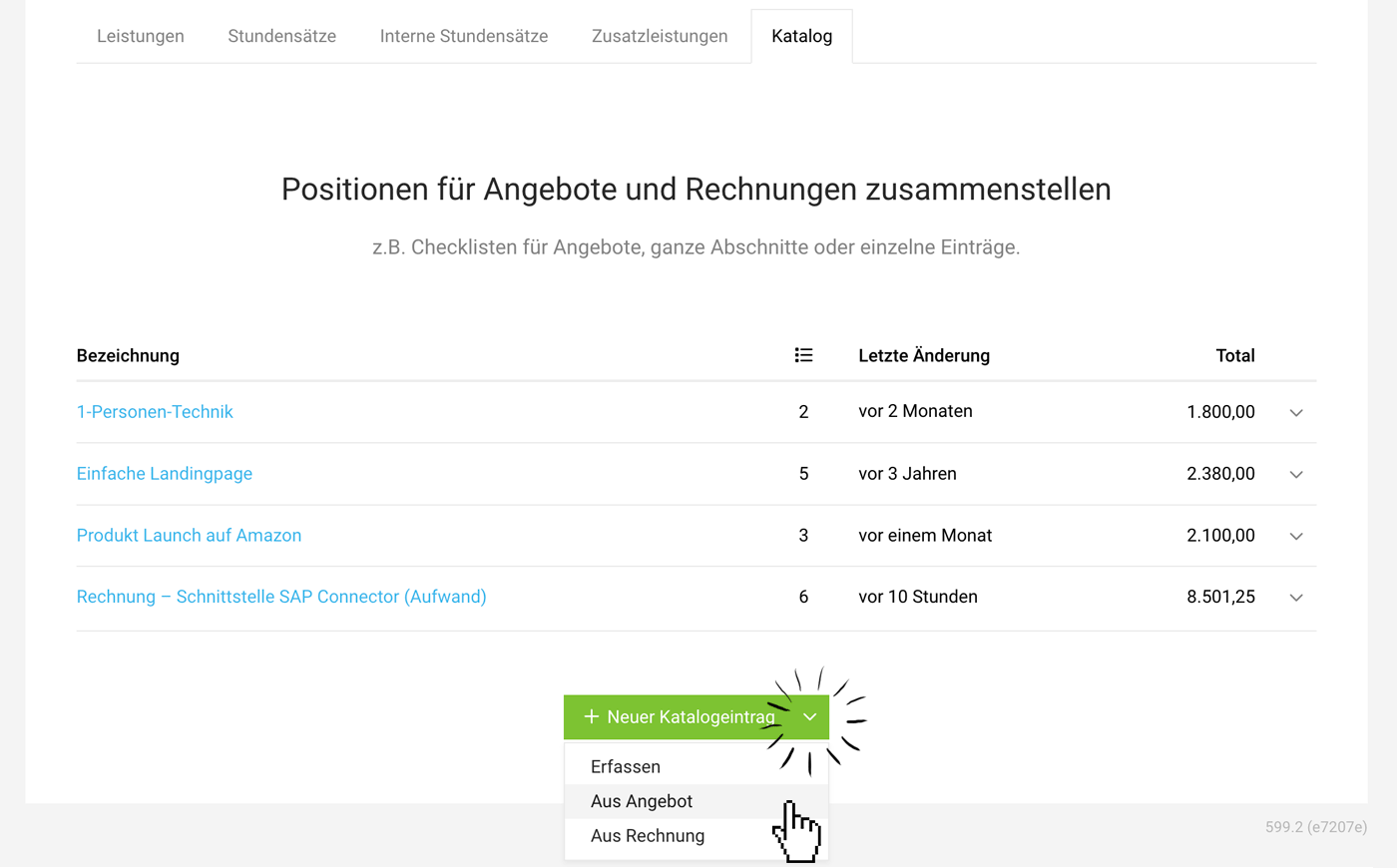The width and height of the screenshot is (1397, 868).
Task: Select the Katalog tab
Action: pyautogui.click(x=801, y=36)
